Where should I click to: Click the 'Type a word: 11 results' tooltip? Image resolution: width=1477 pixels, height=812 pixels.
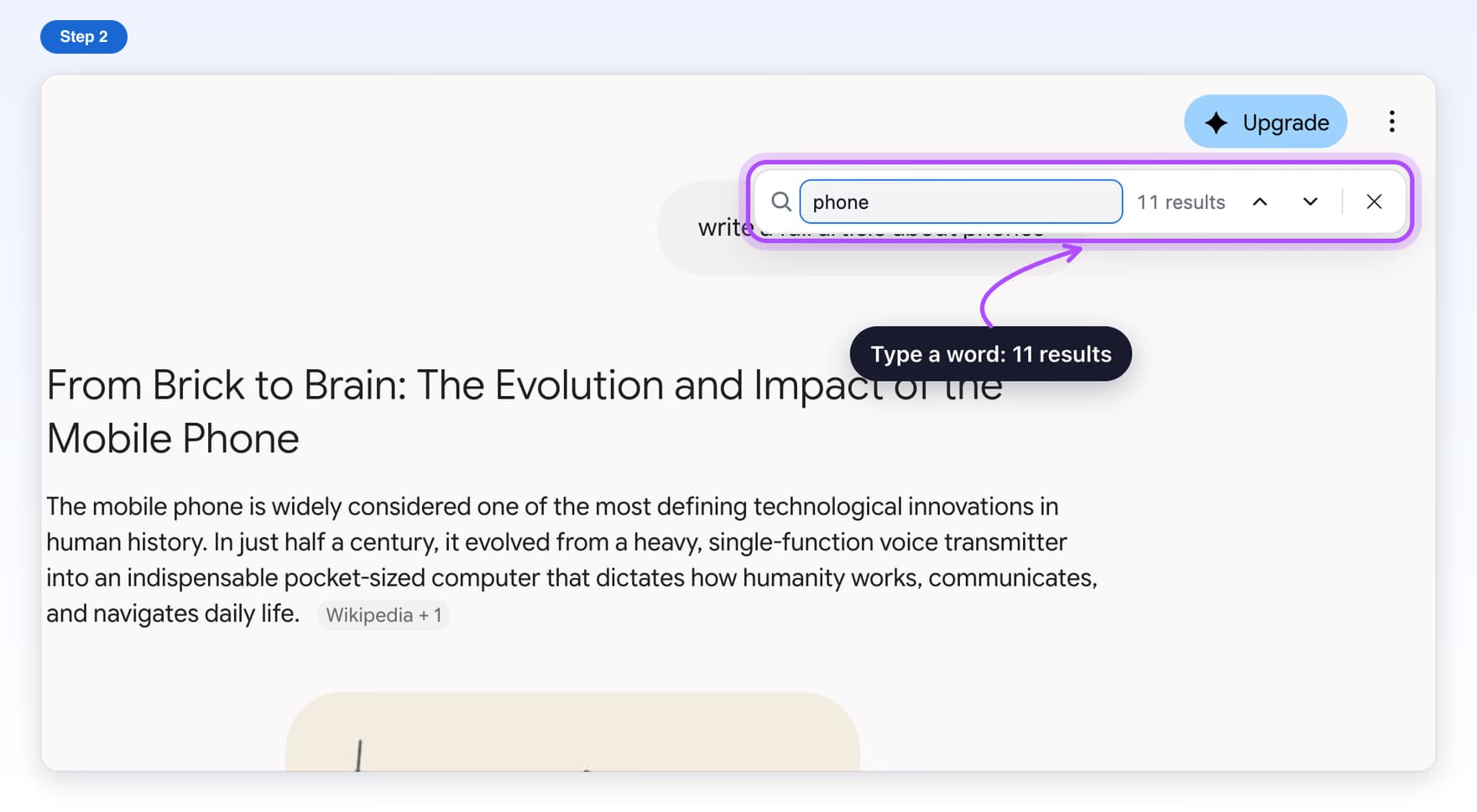click(990, 354)
